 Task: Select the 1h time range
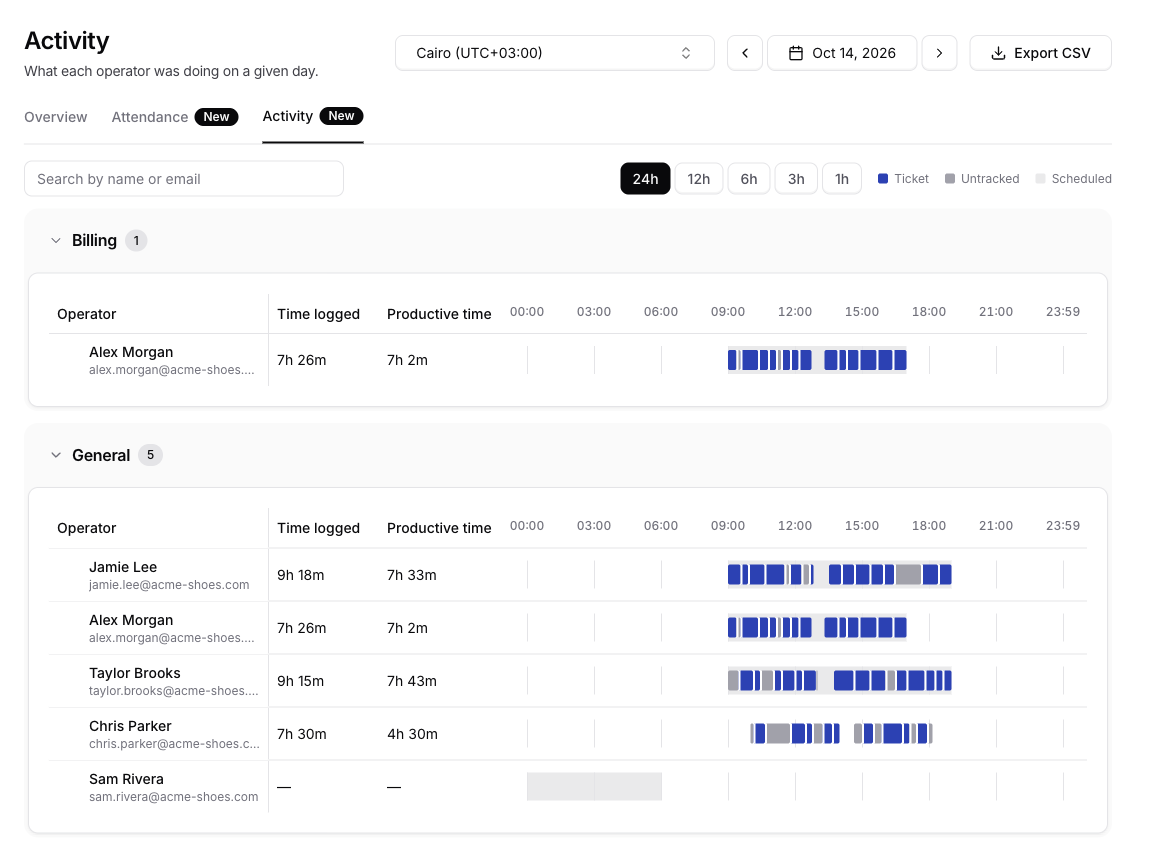[x=842, y=179]
